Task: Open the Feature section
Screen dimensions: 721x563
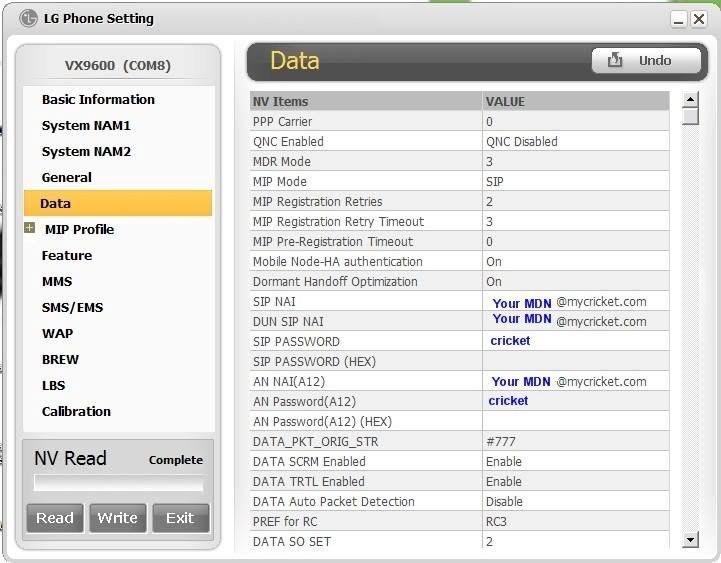Action: click(x=67, y=255)
